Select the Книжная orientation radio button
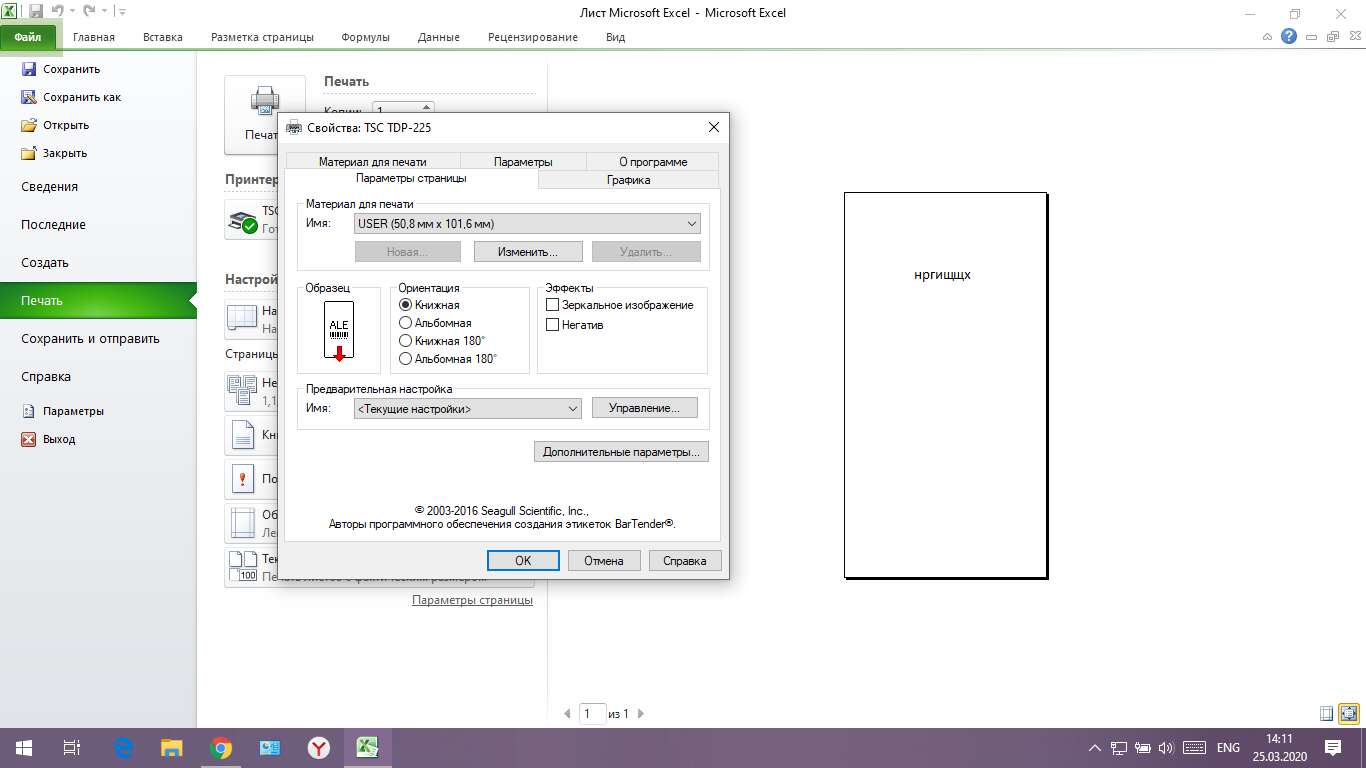1366x768 pixels. tap(405, 305)
